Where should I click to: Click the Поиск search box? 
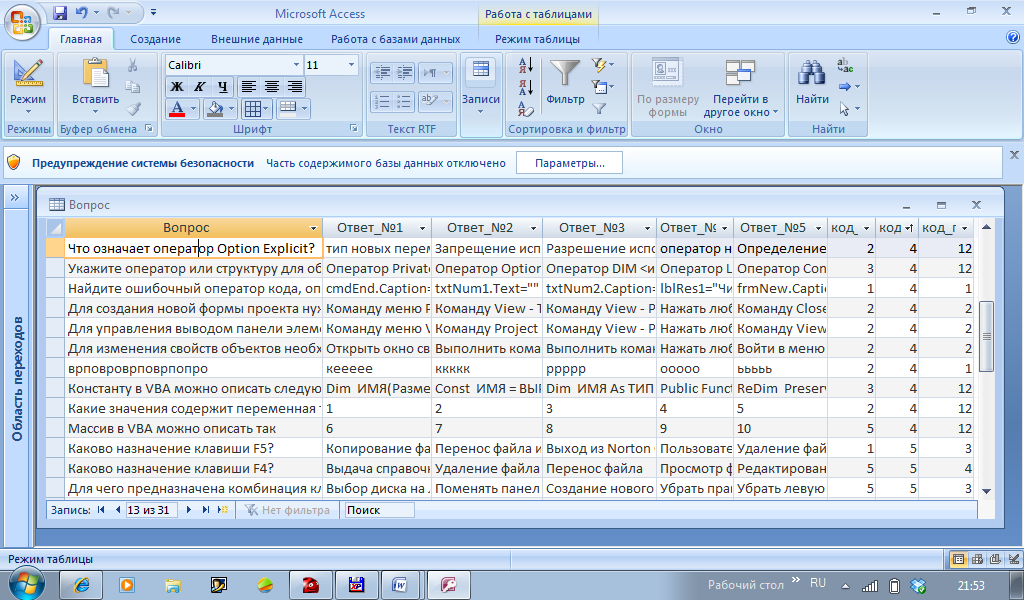tap(379, 510)
